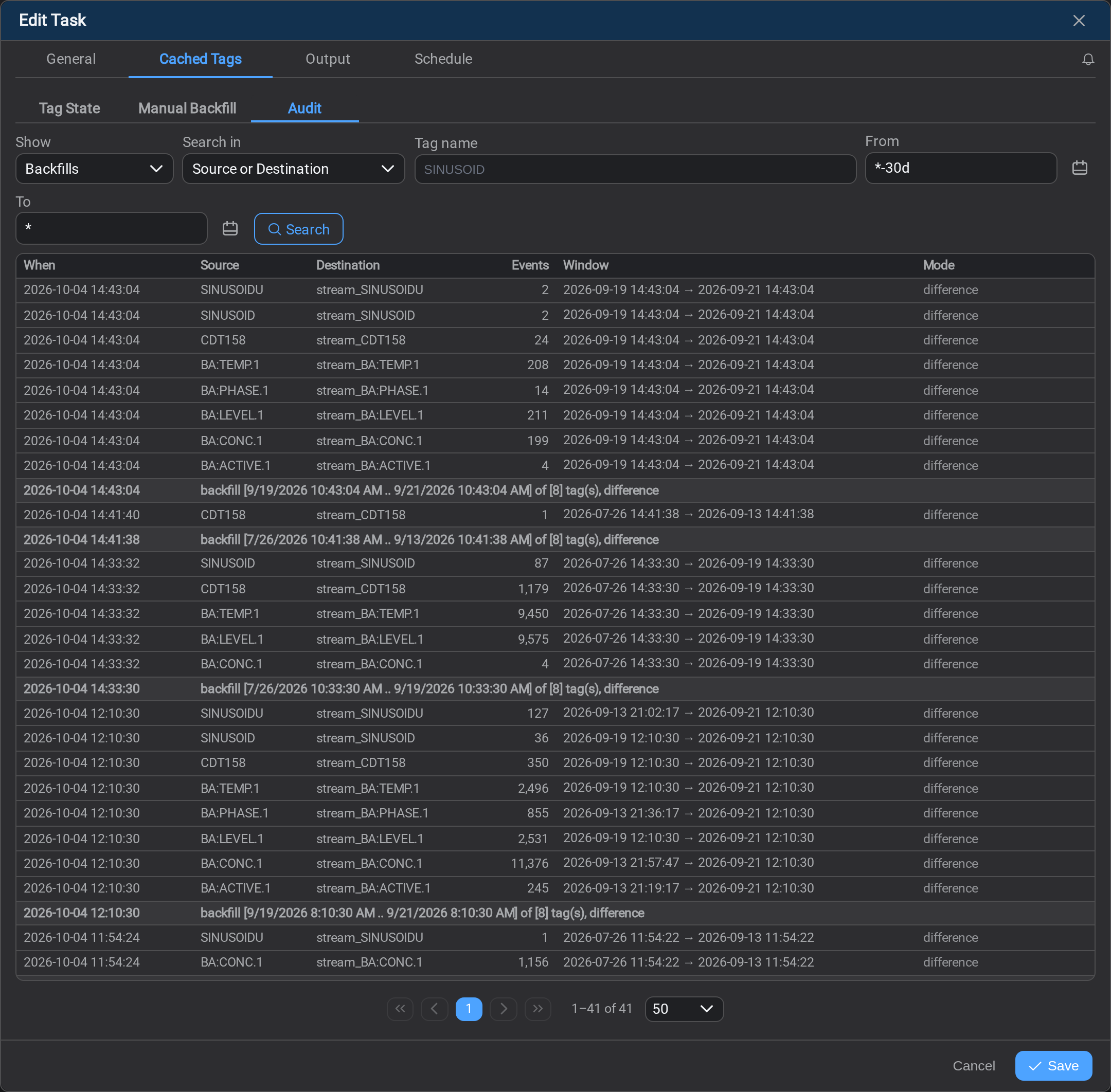Image resolution: width=1111 pixels, height=1092 pixels.
Task: Select the Cached Tags tab
Action: pos(200,59)
